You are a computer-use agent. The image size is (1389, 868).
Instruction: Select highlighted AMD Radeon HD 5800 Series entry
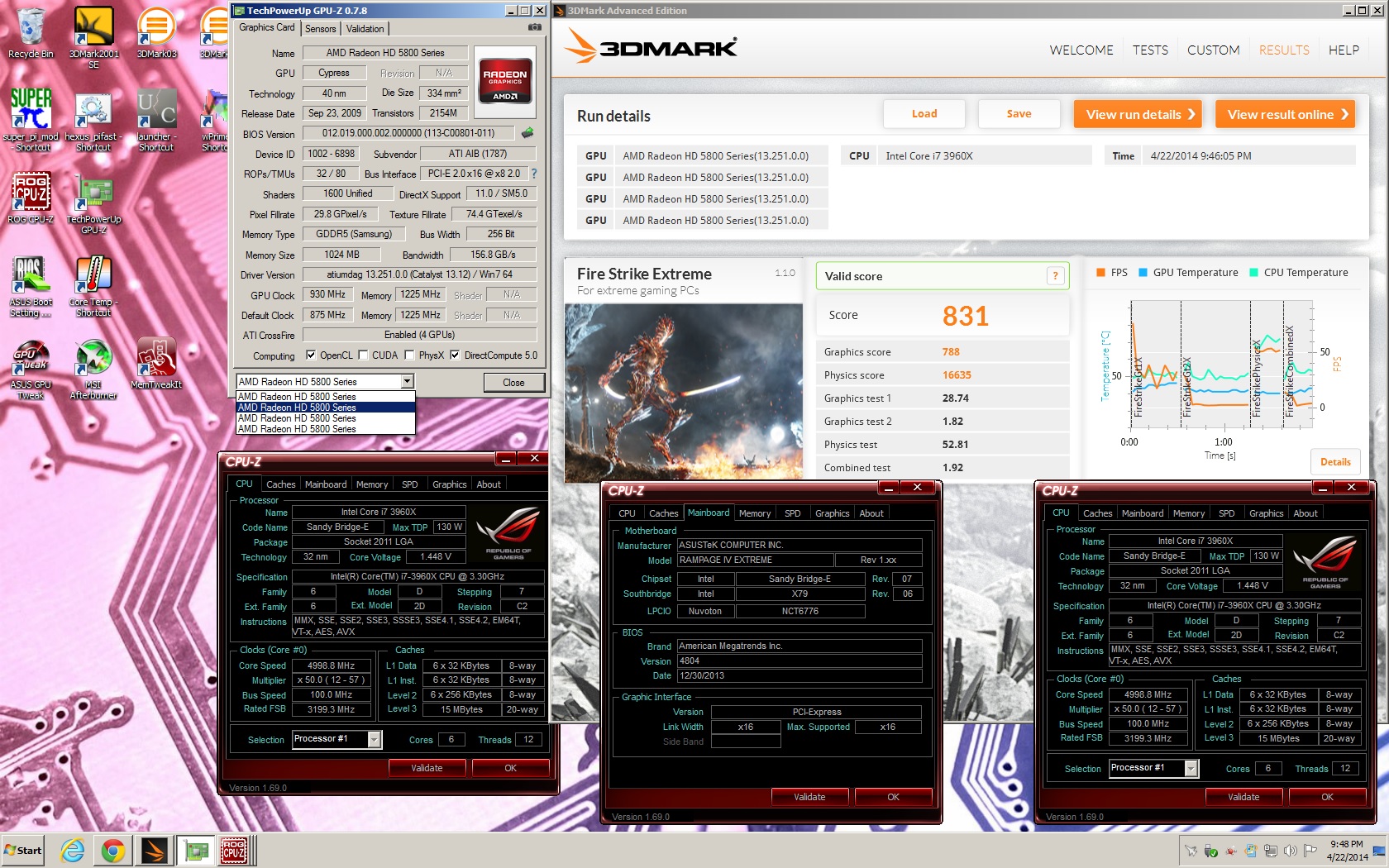[x=326, y=408]
